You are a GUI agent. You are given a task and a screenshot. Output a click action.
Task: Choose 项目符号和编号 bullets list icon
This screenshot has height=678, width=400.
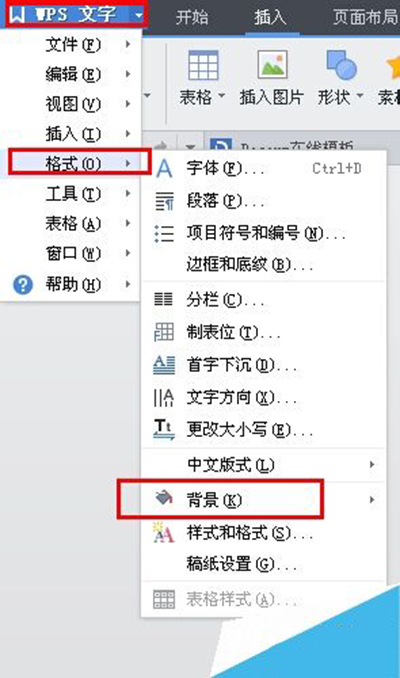164,233
